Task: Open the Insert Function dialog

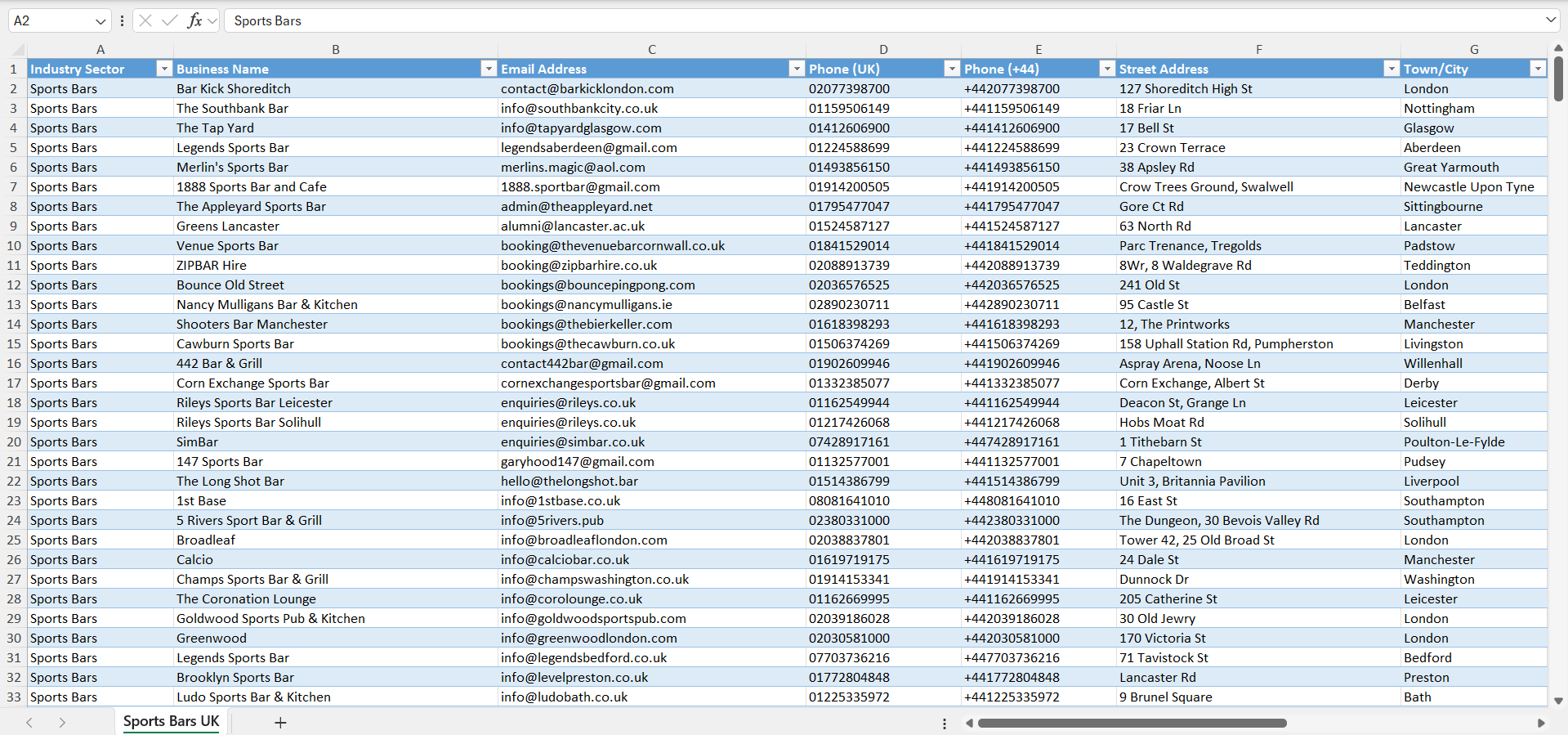Action: (x=194, y=20)
